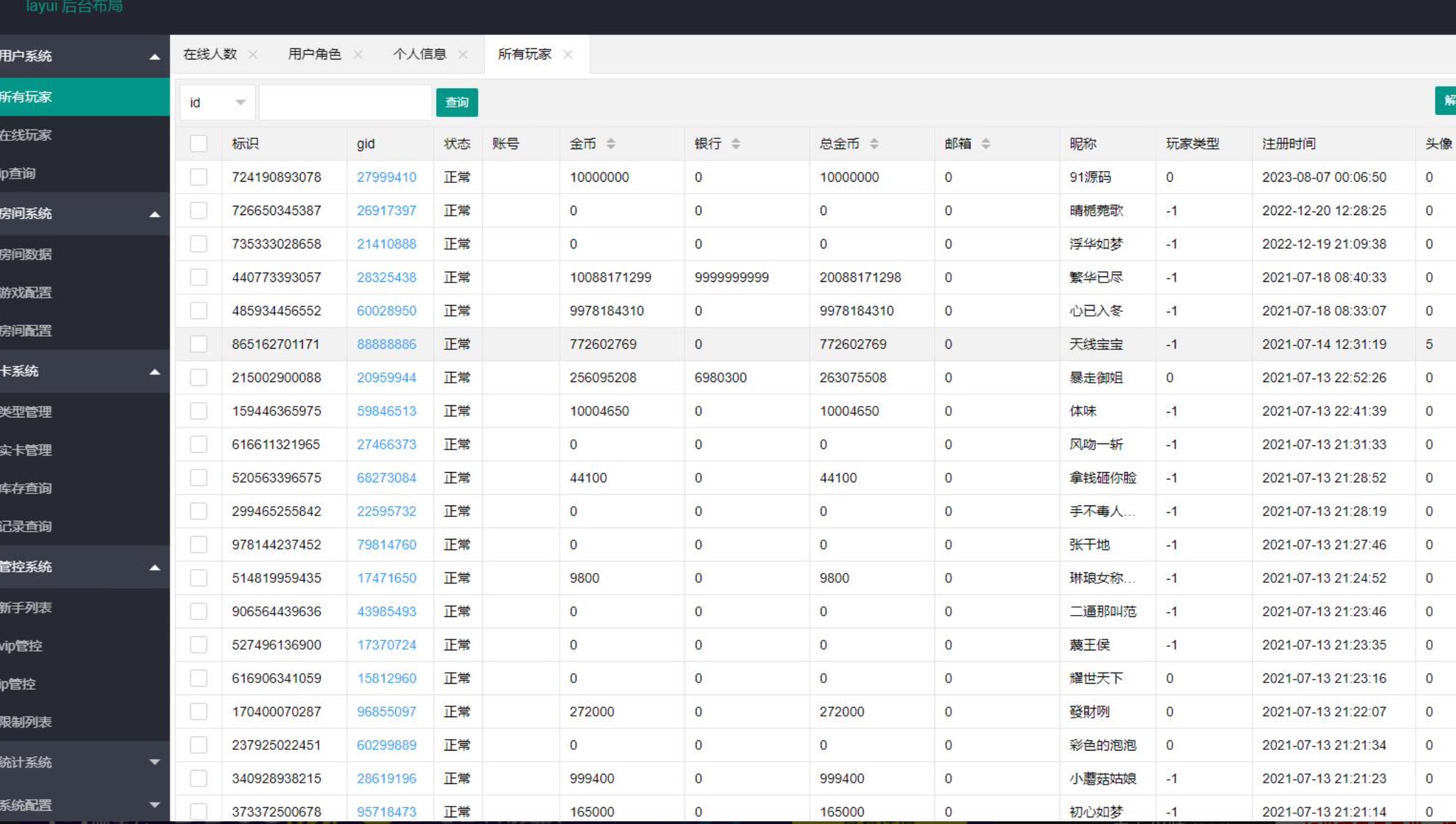Open the id search field dropdown
Image resolution: width=1456 pixels, height=824 pixels.
pos(217,102)
